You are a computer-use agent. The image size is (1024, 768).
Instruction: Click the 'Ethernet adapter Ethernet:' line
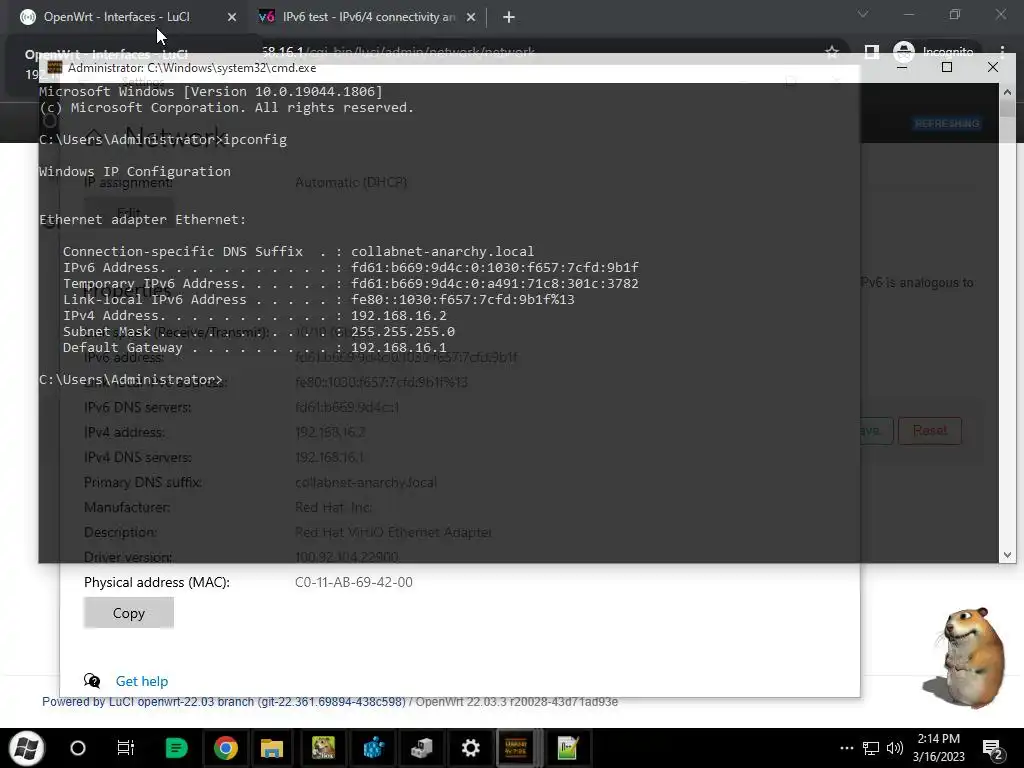pos(142,220)
